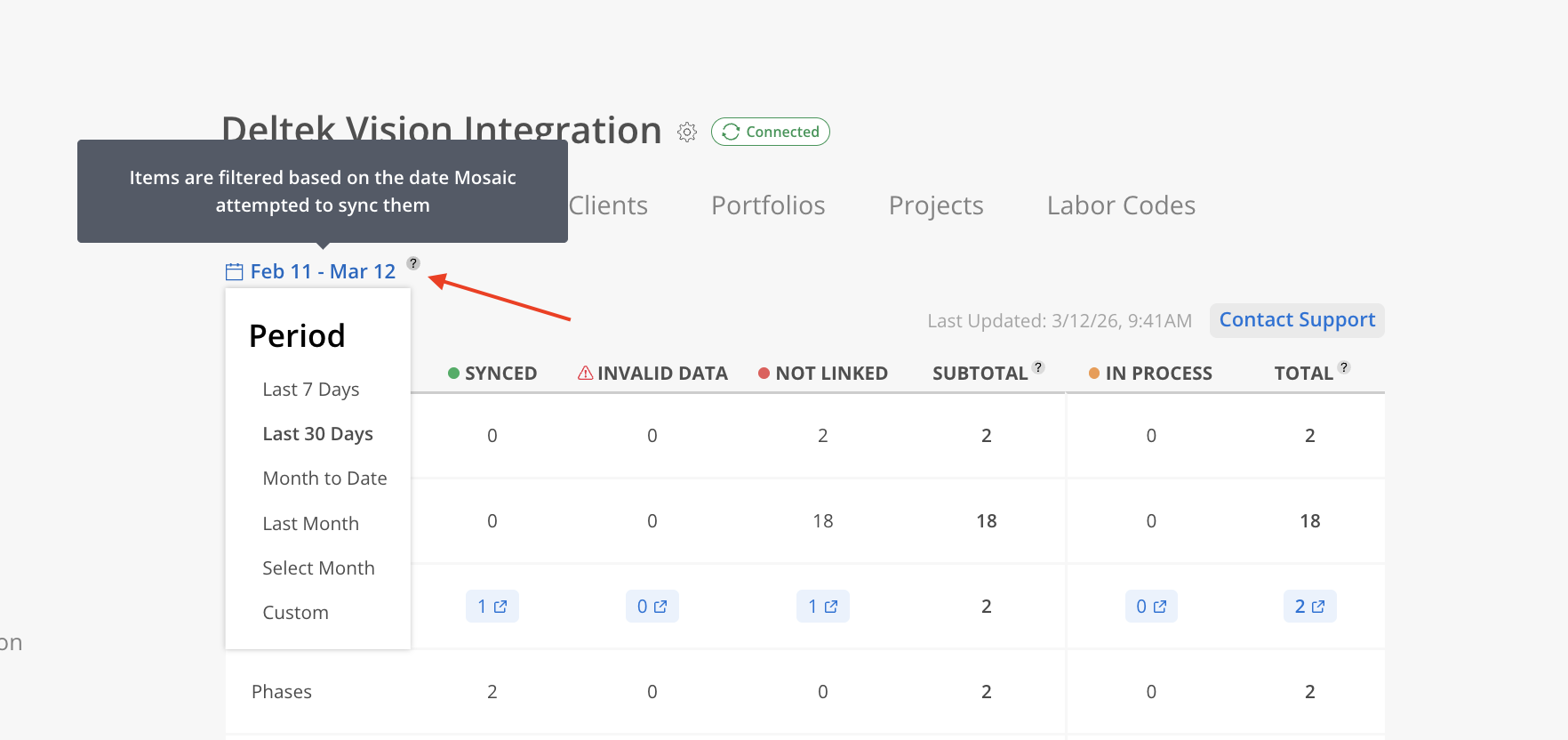
Task: Open the Projects tab
Action: (936, 205)
